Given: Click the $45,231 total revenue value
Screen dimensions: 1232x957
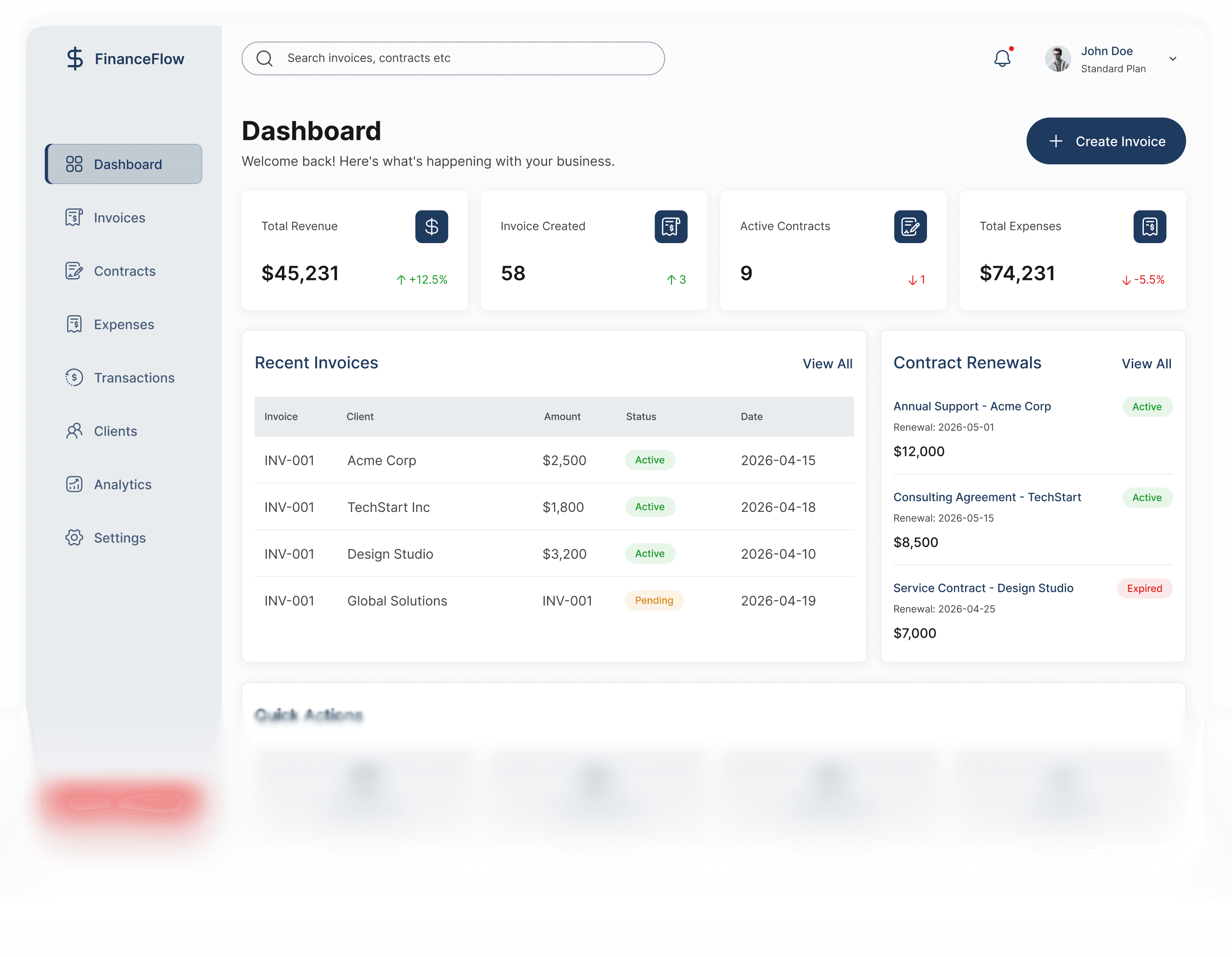Looking at the screenshot, I should (x=300, y=273).
